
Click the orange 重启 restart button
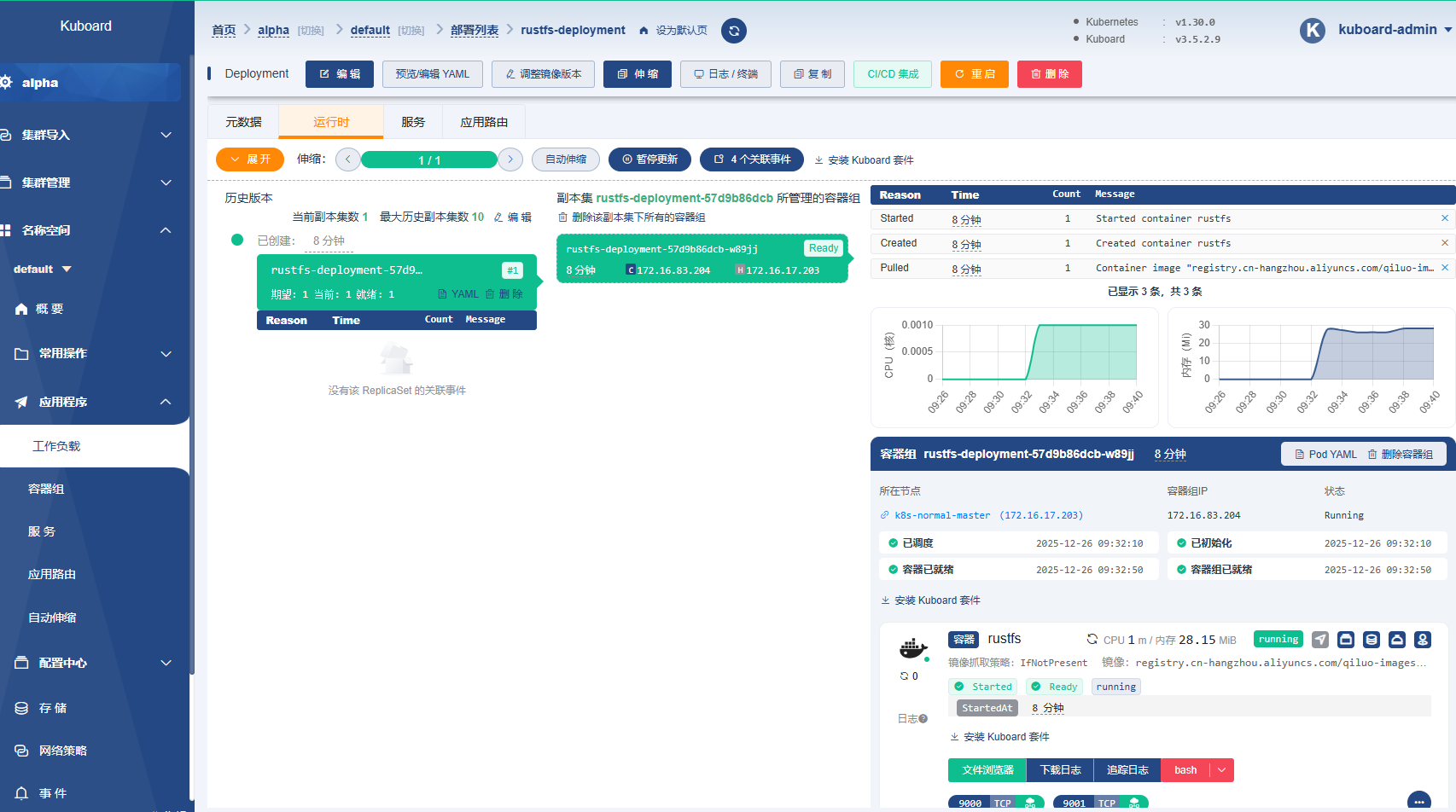(x=975, y=74)
